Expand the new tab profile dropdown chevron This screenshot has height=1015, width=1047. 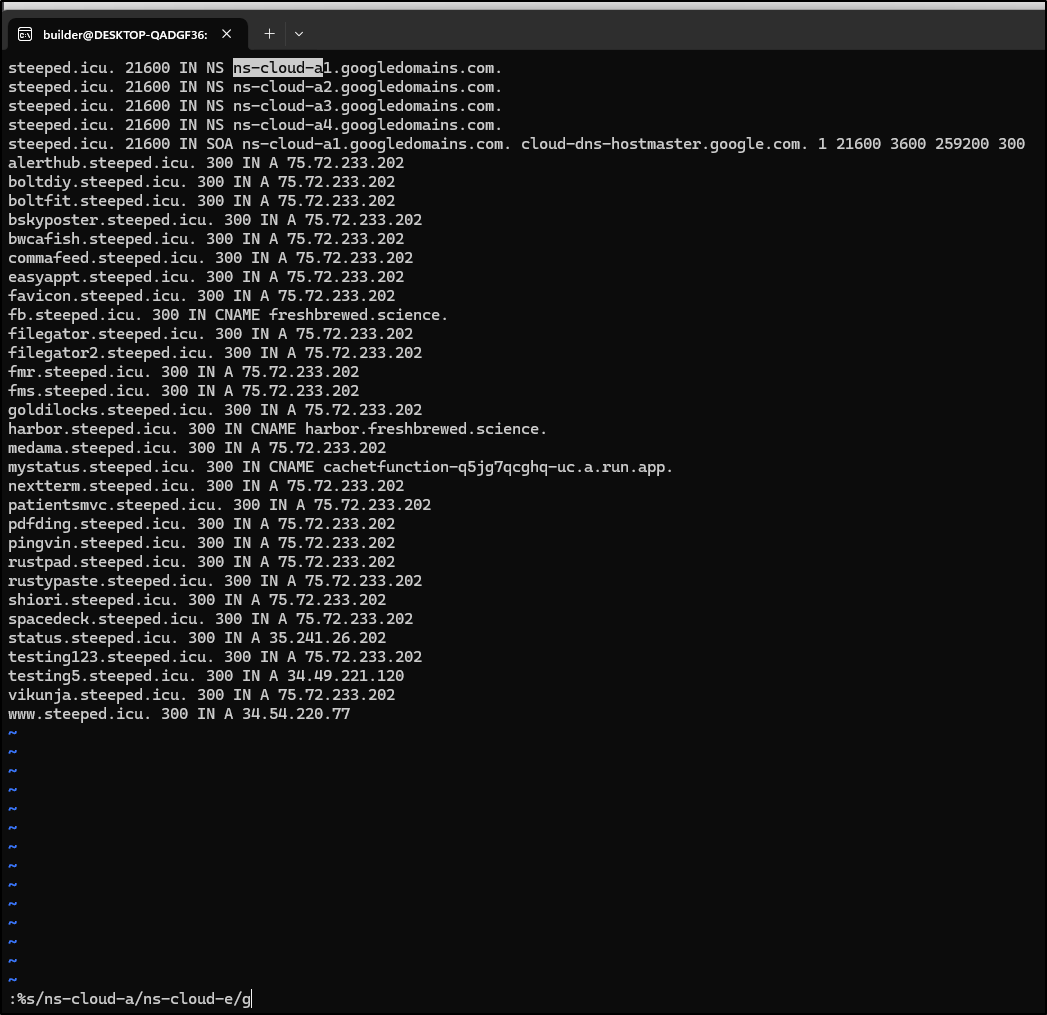[298, 34]
